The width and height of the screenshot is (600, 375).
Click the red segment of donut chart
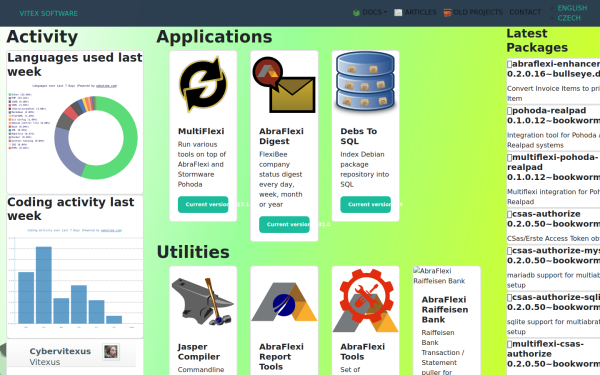click(x=71, y=113)
